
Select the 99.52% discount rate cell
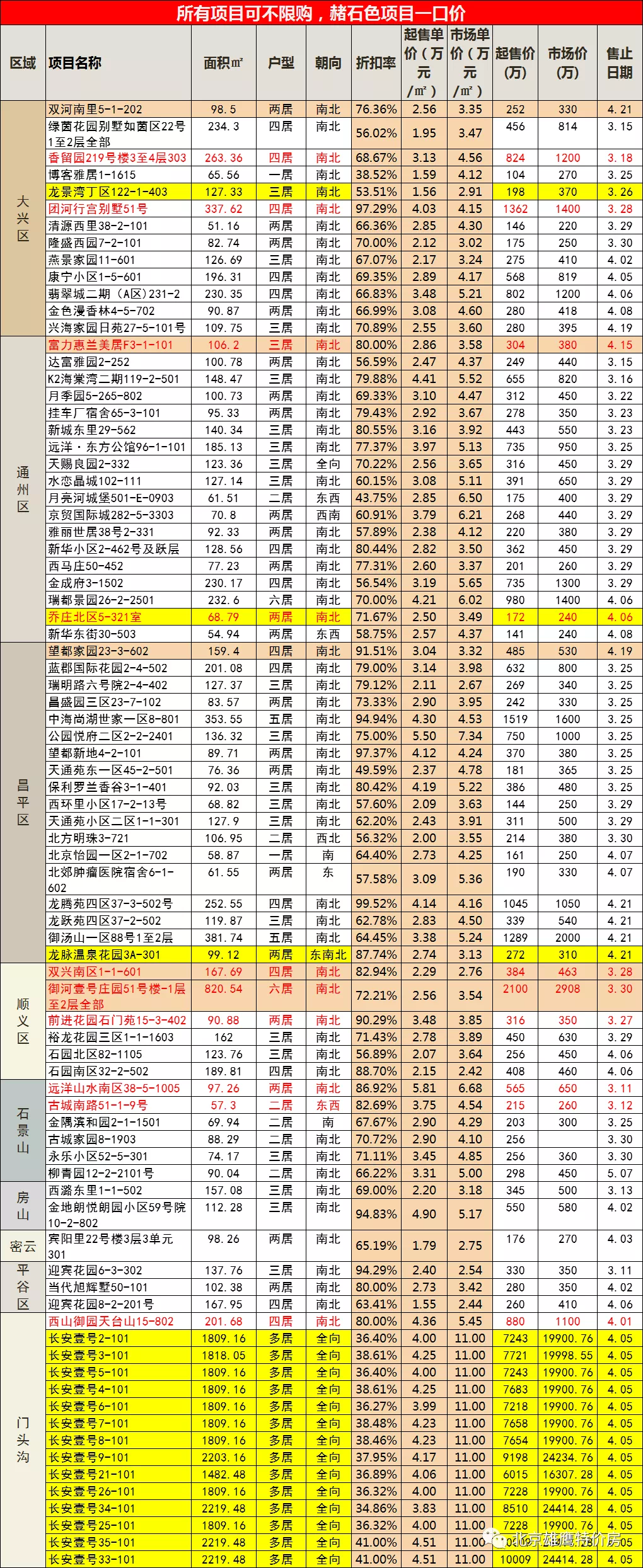click(x=376, y=903)
